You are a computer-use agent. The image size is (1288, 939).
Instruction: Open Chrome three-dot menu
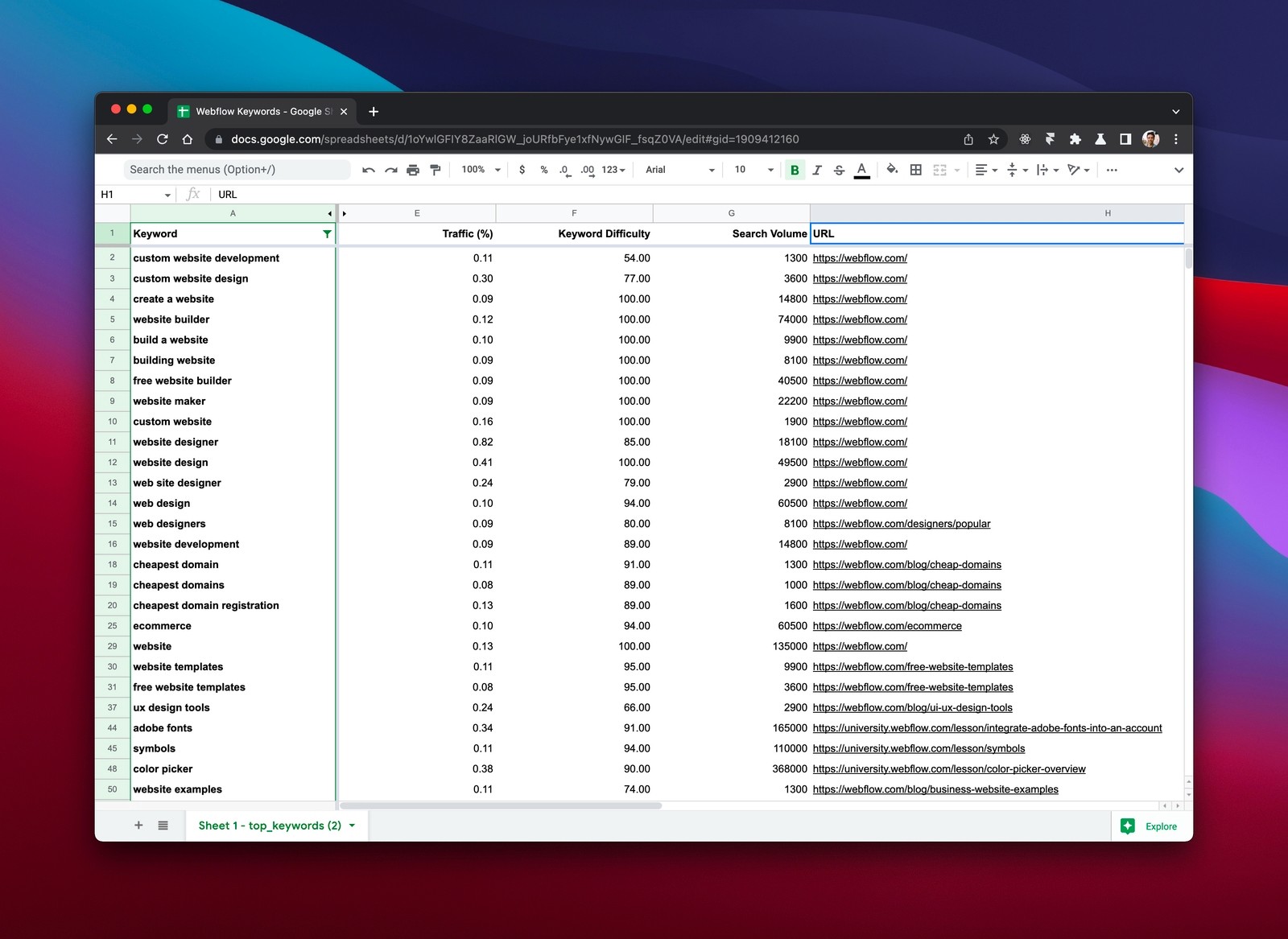[1176, 139]
